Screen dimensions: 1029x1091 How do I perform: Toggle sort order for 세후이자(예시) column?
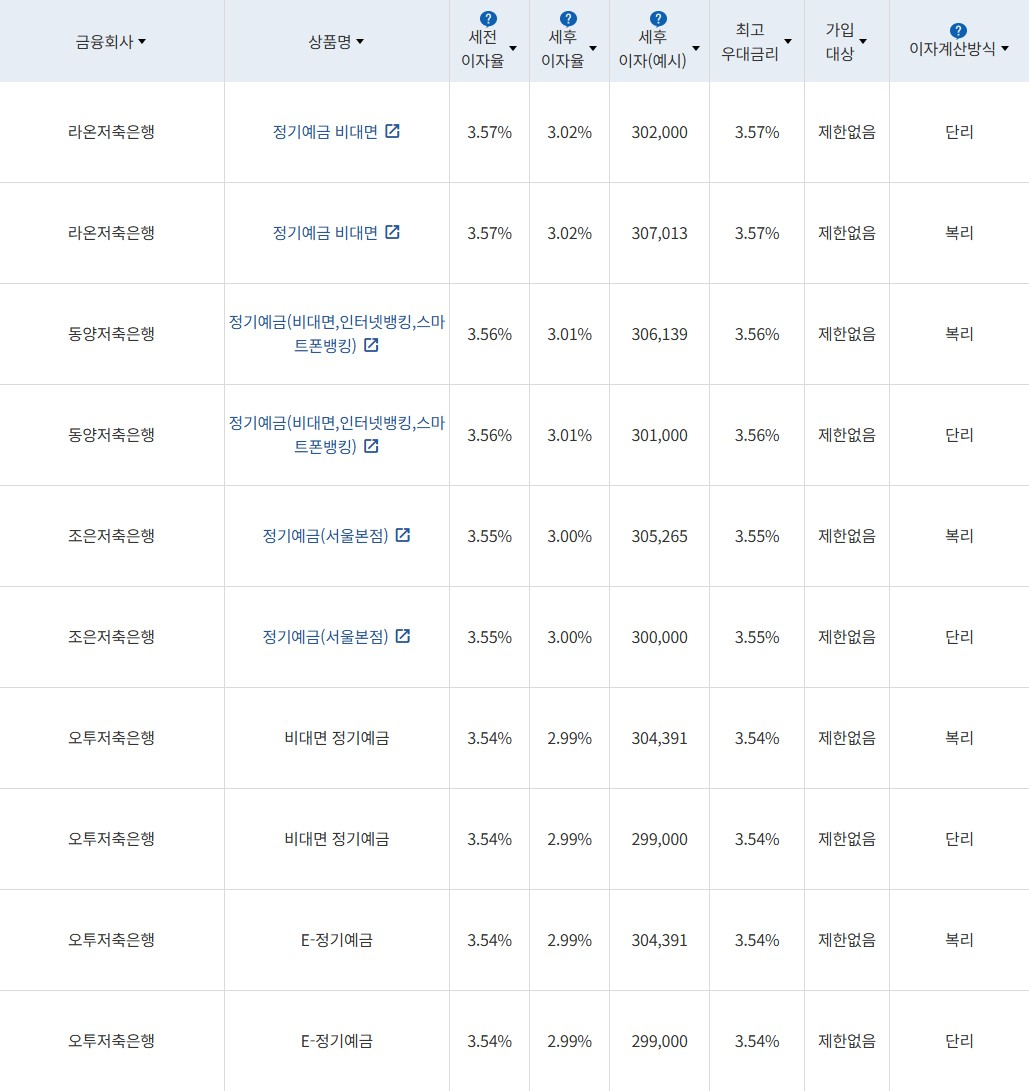click(696, 48)
